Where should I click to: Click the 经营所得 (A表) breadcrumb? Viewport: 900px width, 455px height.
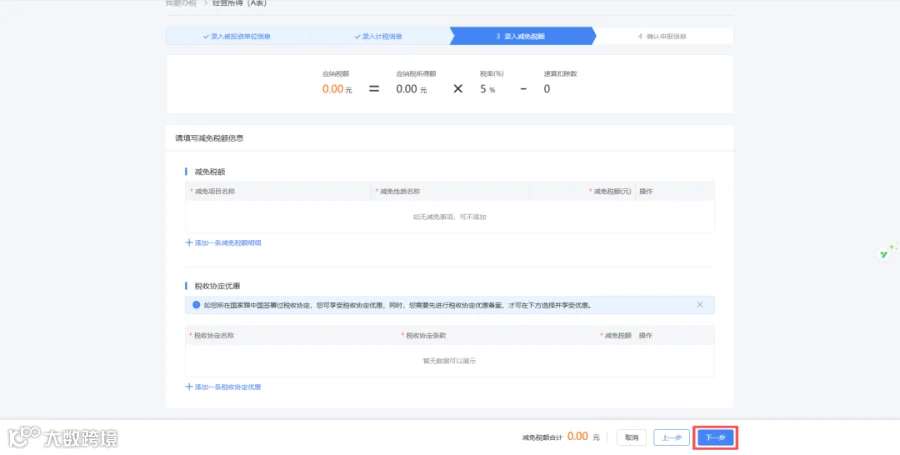coord(239,3)
